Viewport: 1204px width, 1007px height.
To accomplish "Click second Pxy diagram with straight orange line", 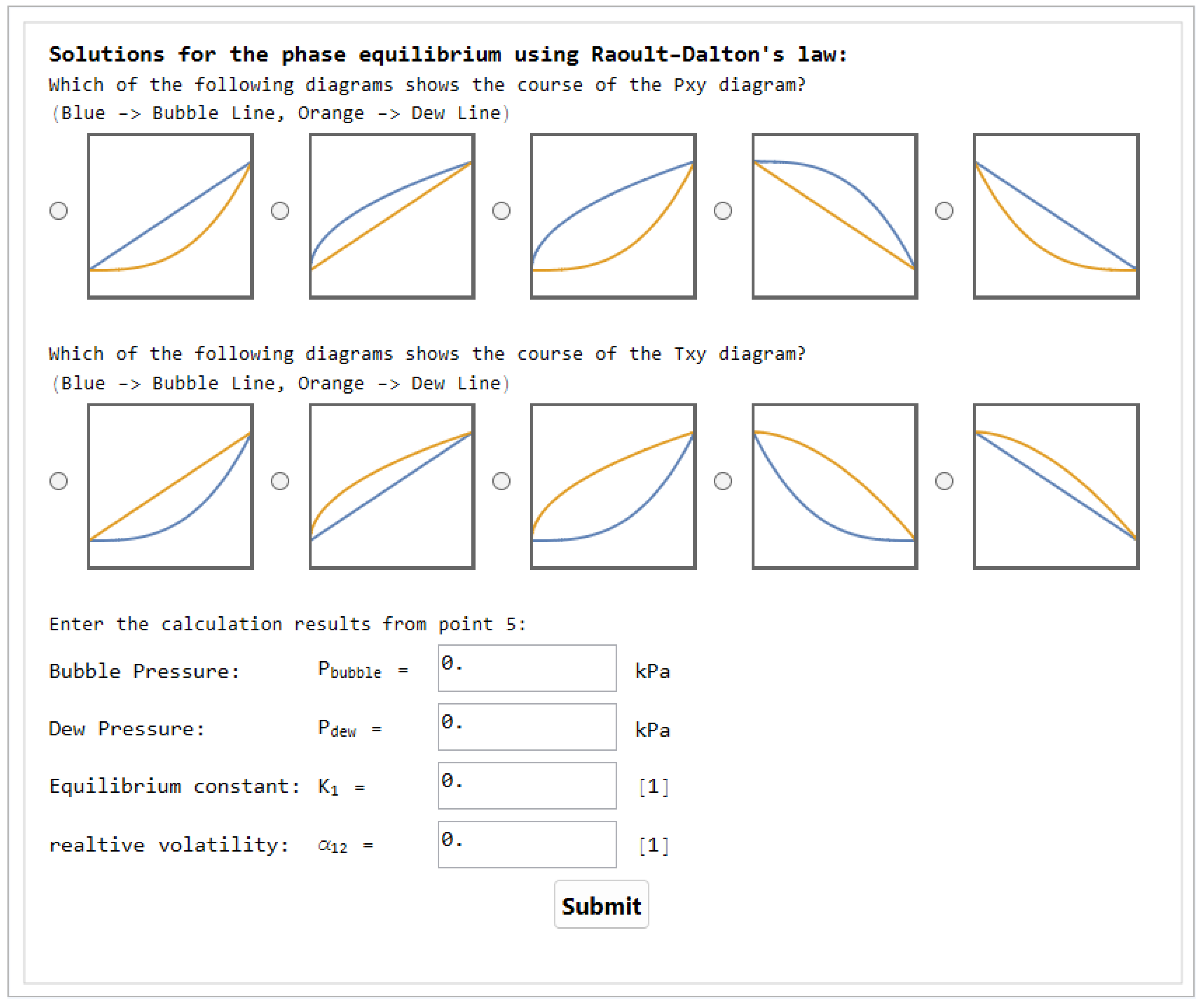I will point(392,217).
